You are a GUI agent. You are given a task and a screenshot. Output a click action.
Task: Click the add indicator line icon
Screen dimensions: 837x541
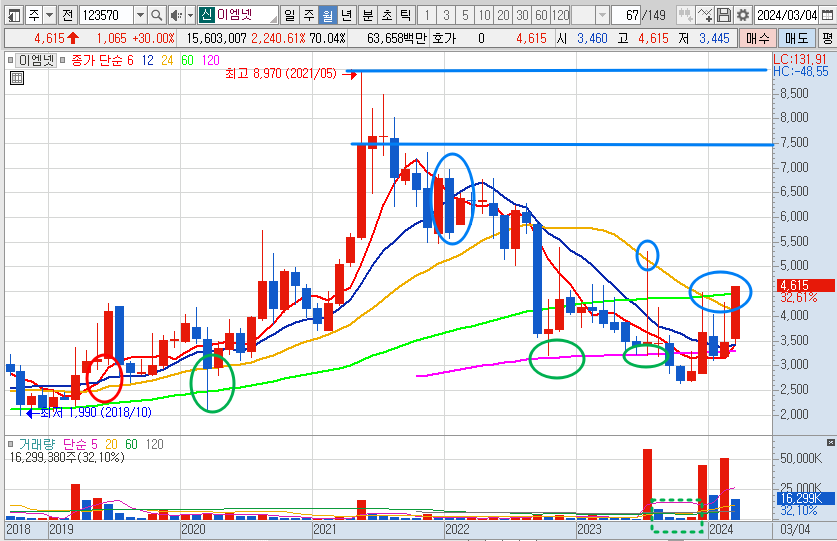[705, 15]
